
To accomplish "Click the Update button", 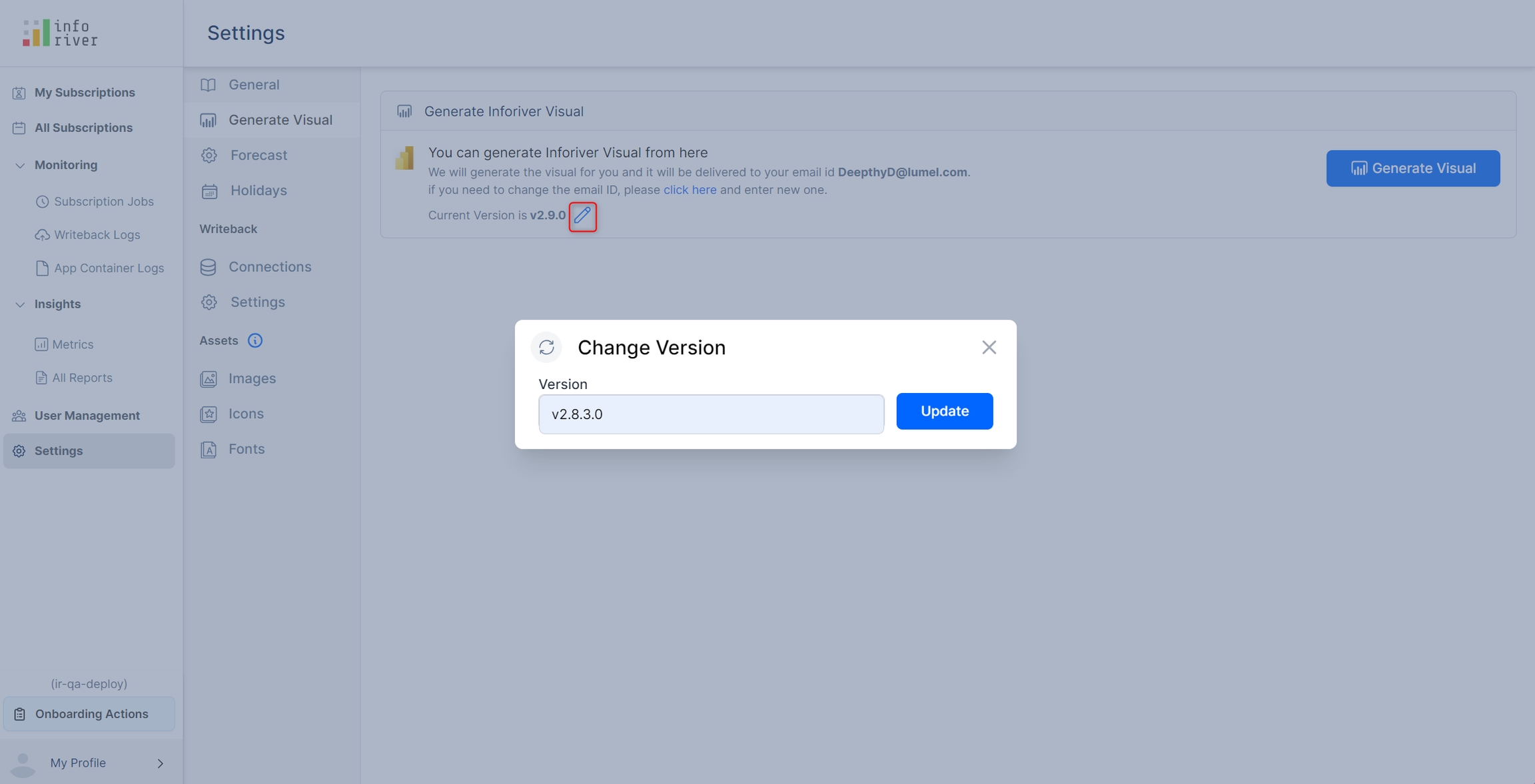I will [944, 411].
